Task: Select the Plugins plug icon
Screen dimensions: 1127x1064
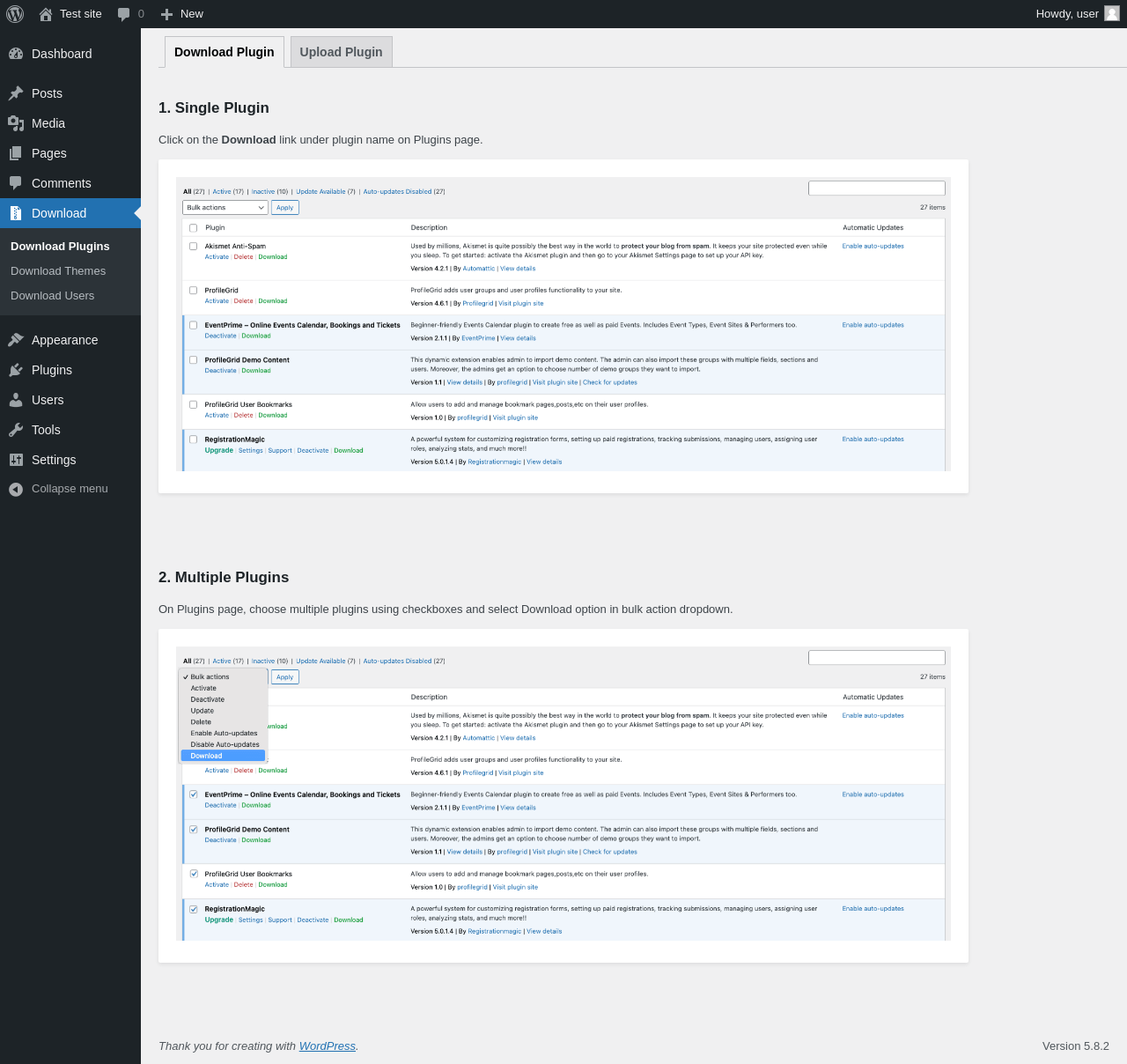Action: 16,370
